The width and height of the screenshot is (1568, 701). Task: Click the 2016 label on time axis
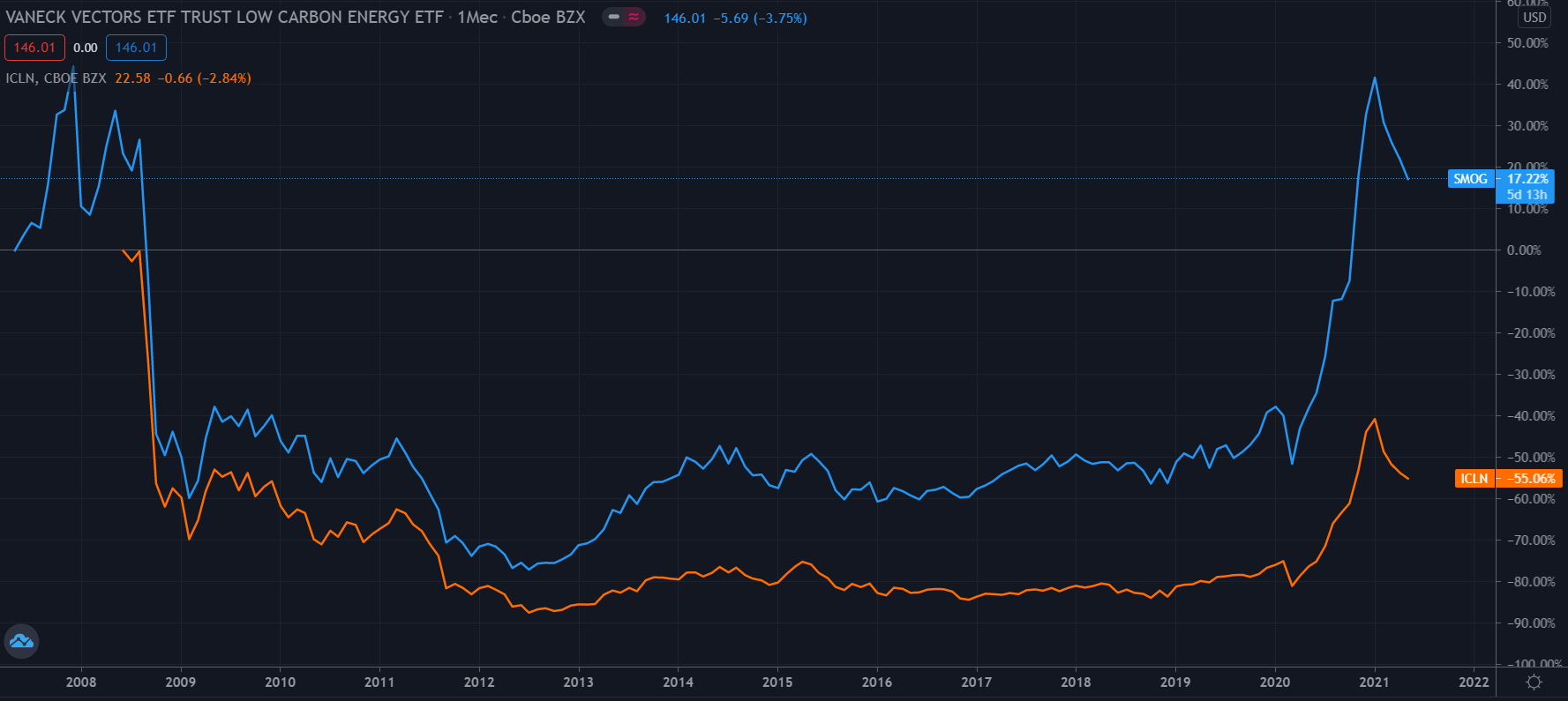pyautogui.click(x=876, y=682)
